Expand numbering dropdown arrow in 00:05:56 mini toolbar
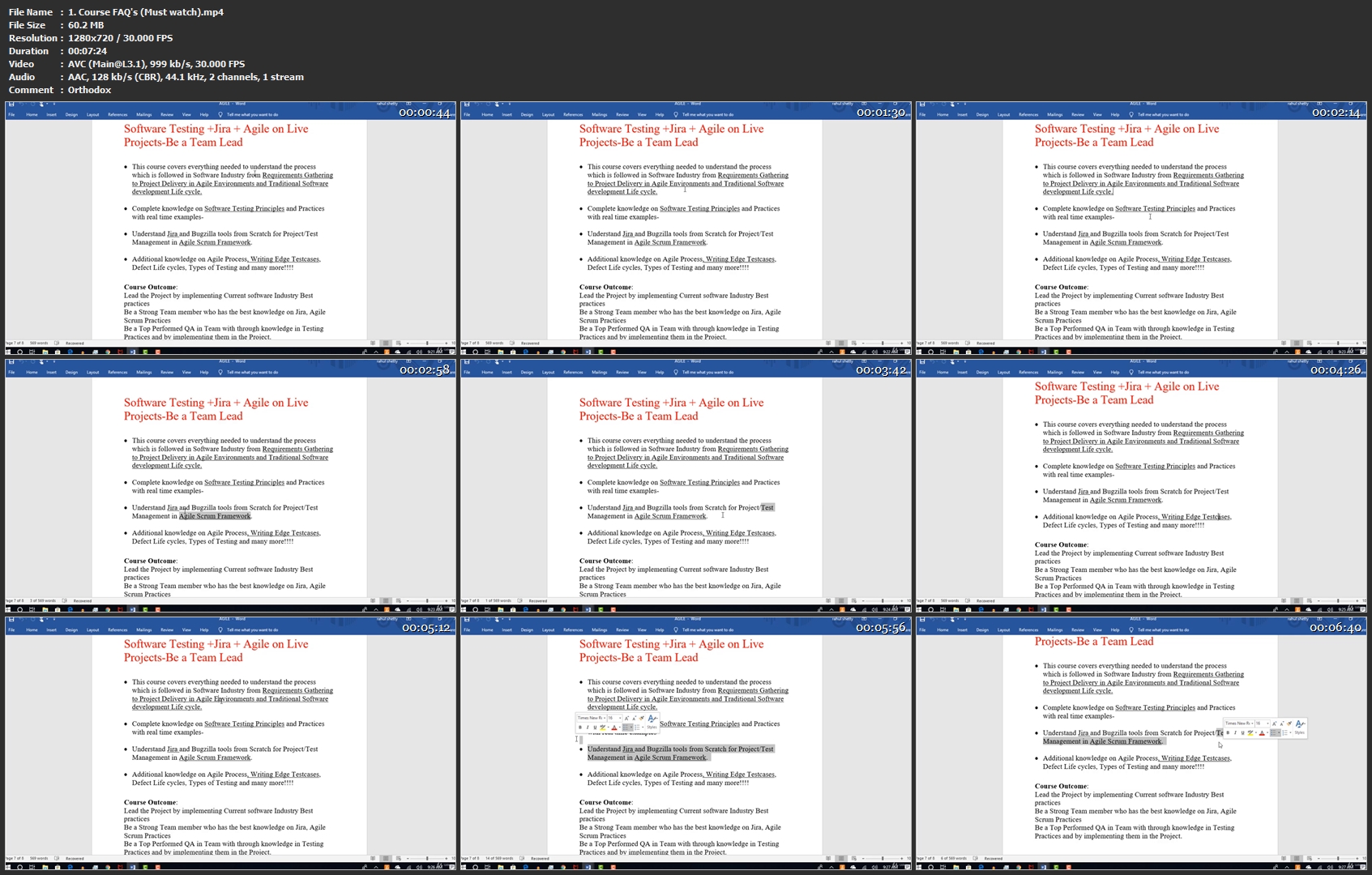This screenshot has width=1372, height=875. coord(643,728)
